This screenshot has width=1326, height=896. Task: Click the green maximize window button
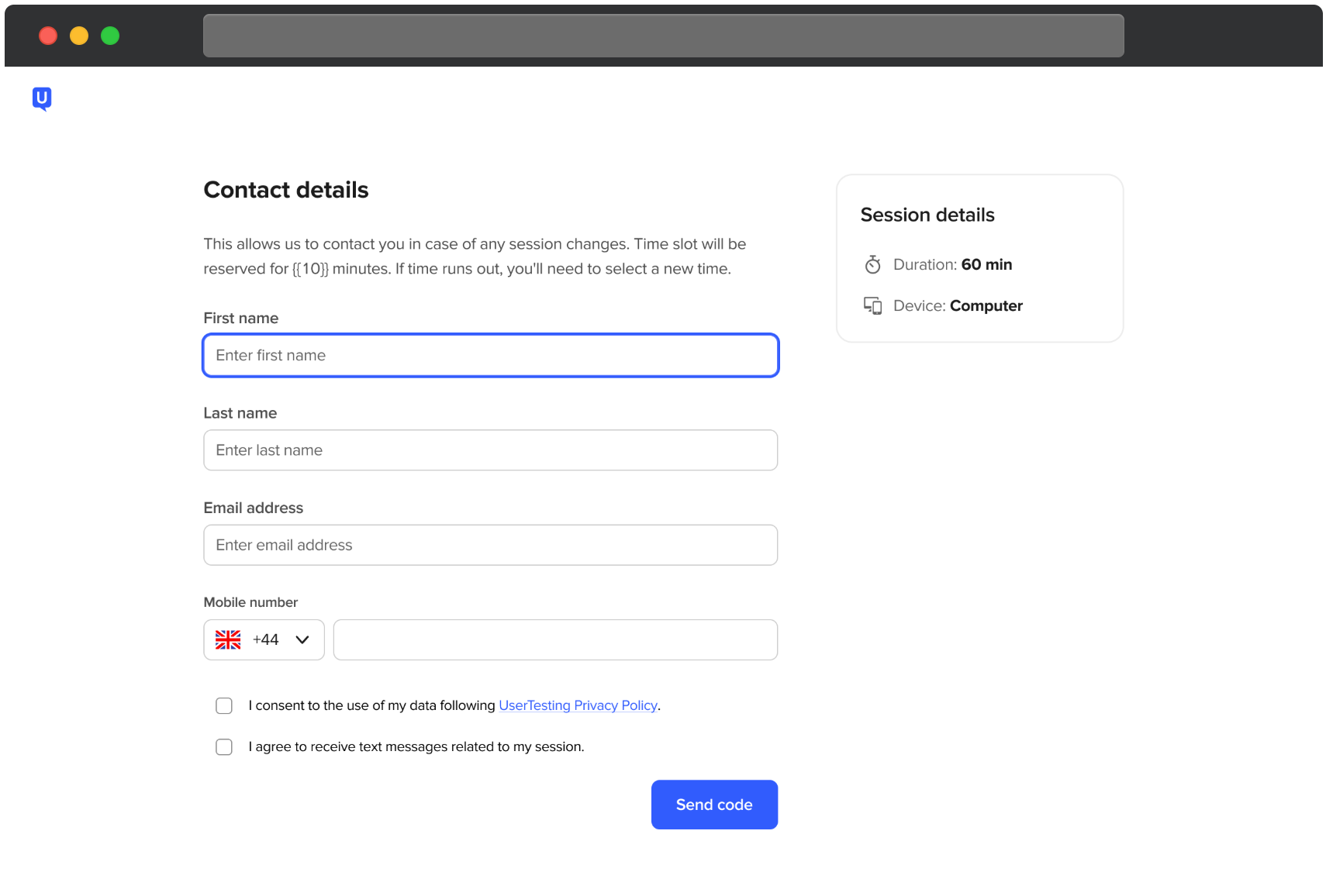coord(110,36)
